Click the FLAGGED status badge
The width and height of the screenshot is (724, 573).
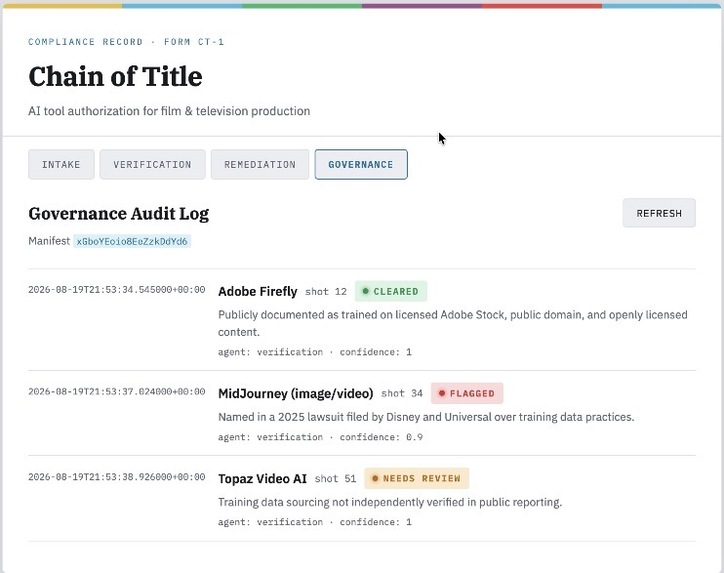[x=467, y=393]
